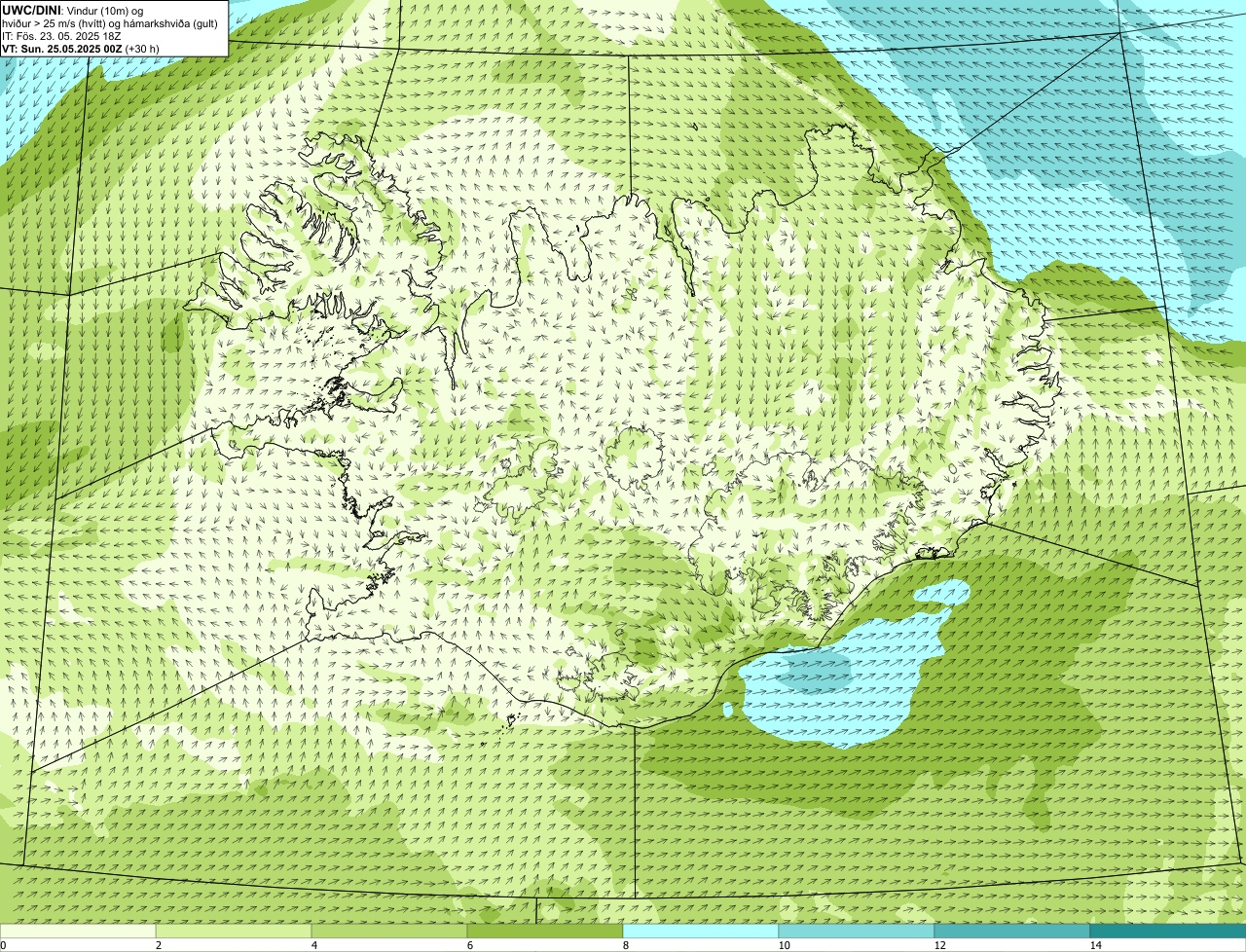
Task: Click the 2–4 m/s legend color swatch
Action: pyautogui.click(x=234, y=931)
